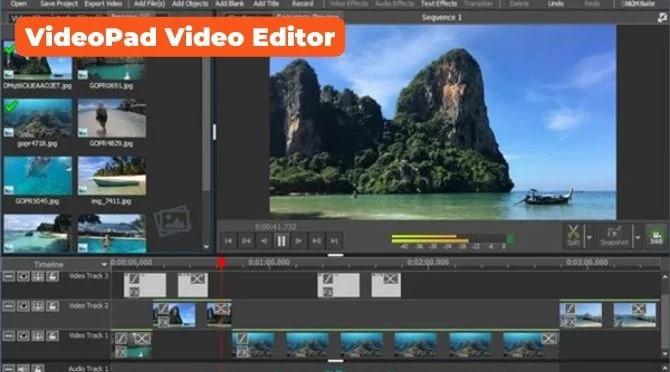This screenshot has height=372, width=670.
Task: Click the next clip playback button
Action: (316, 241)
